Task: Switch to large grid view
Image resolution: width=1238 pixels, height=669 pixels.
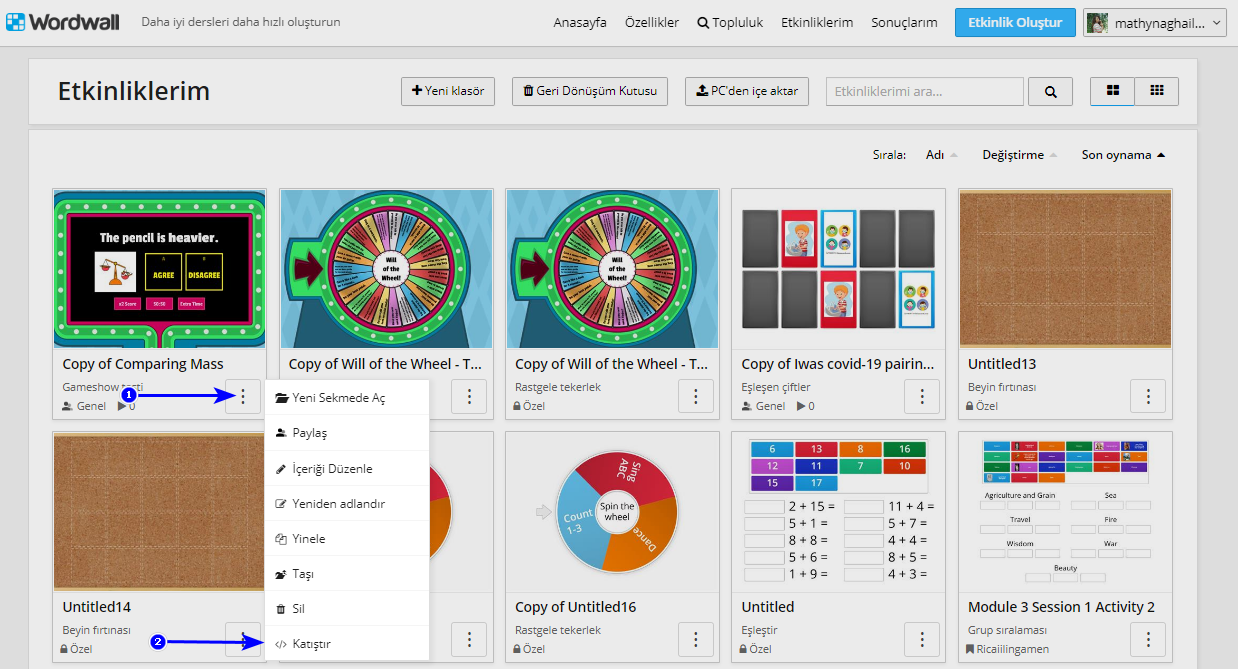Action: pos(1112,91)
